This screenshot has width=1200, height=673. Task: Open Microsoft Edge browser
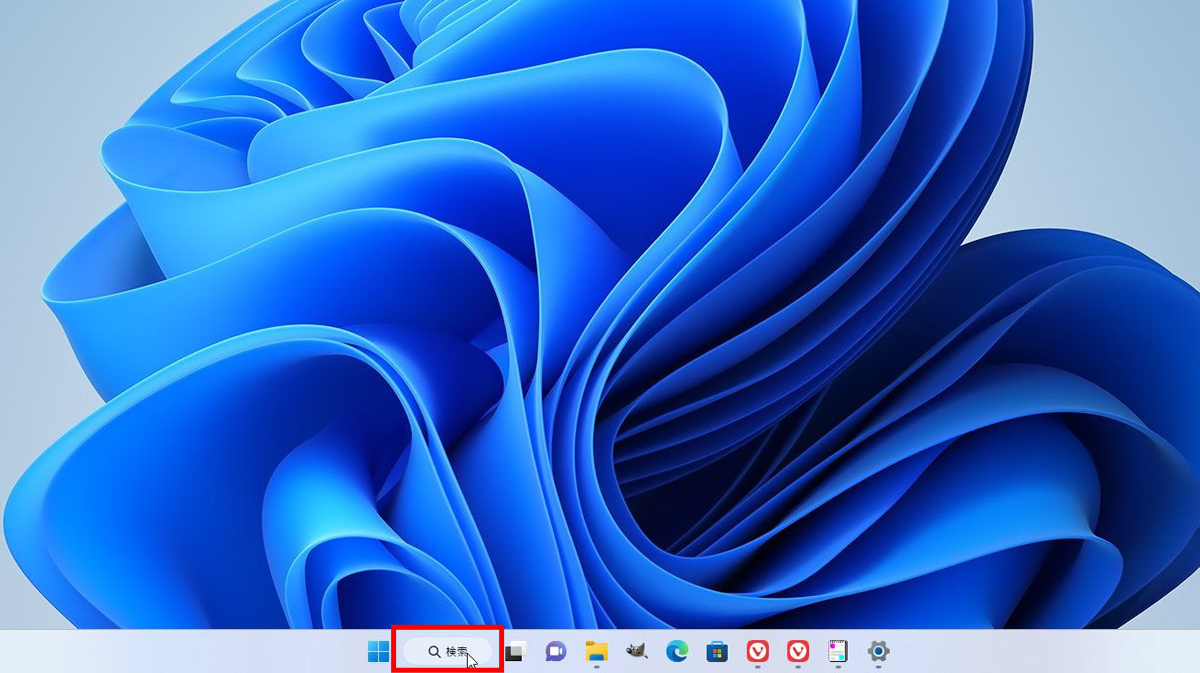click(x=677, y=652)
